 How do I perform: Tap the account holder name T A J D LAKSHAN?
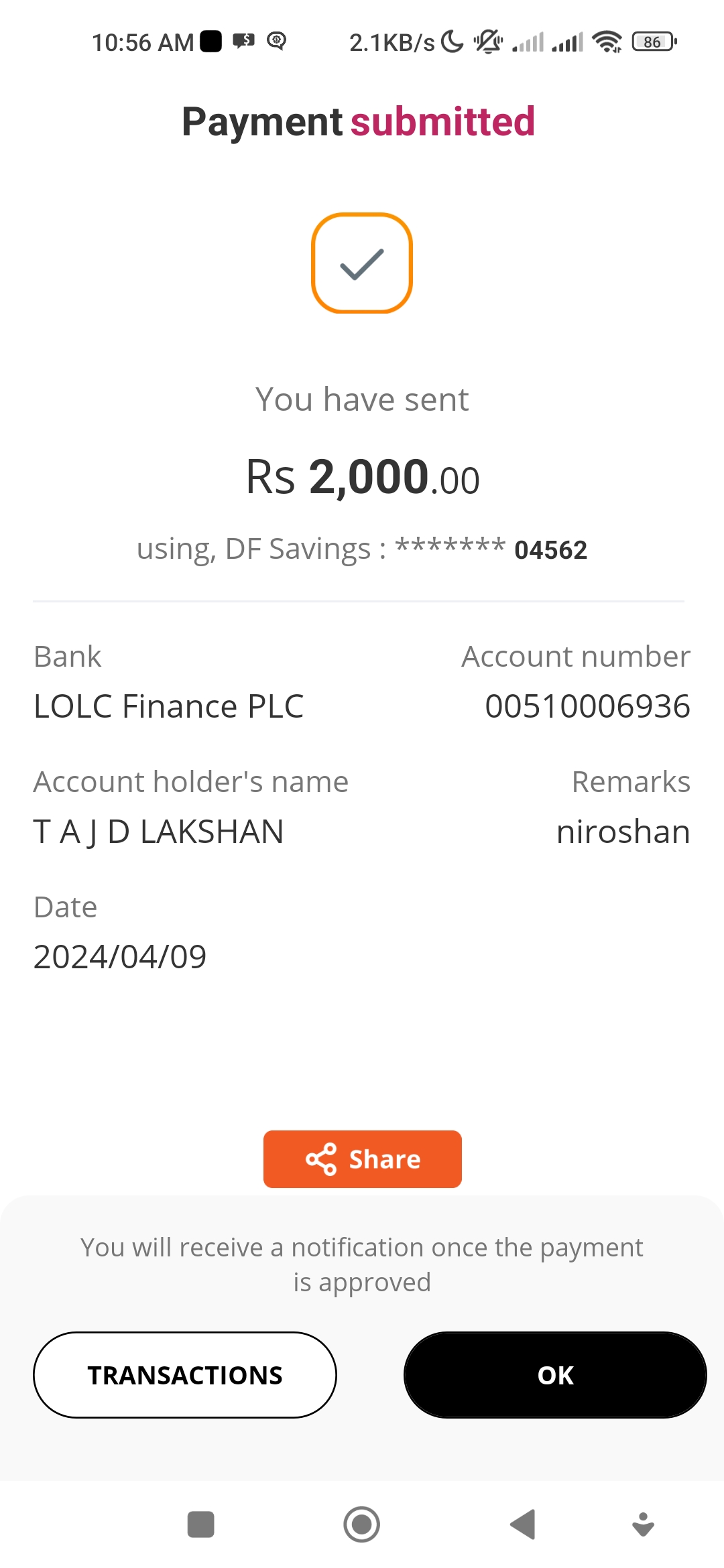pos(159,832)
